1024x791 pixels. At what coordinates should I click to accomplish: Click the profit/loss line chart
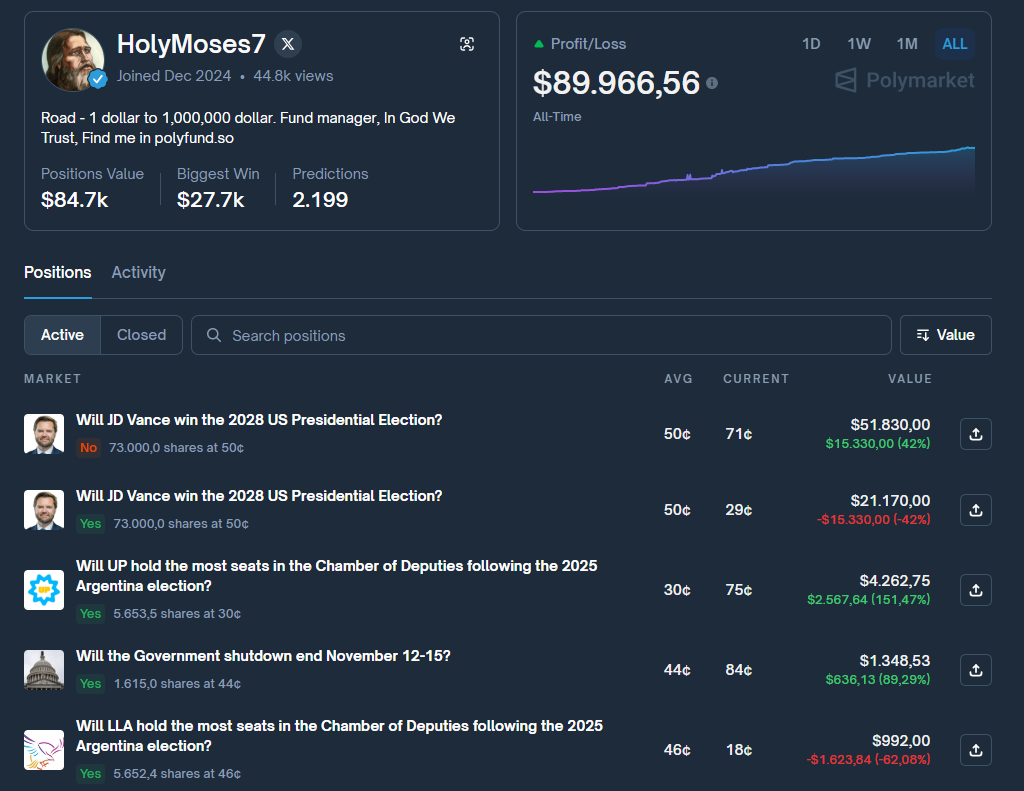753,172
